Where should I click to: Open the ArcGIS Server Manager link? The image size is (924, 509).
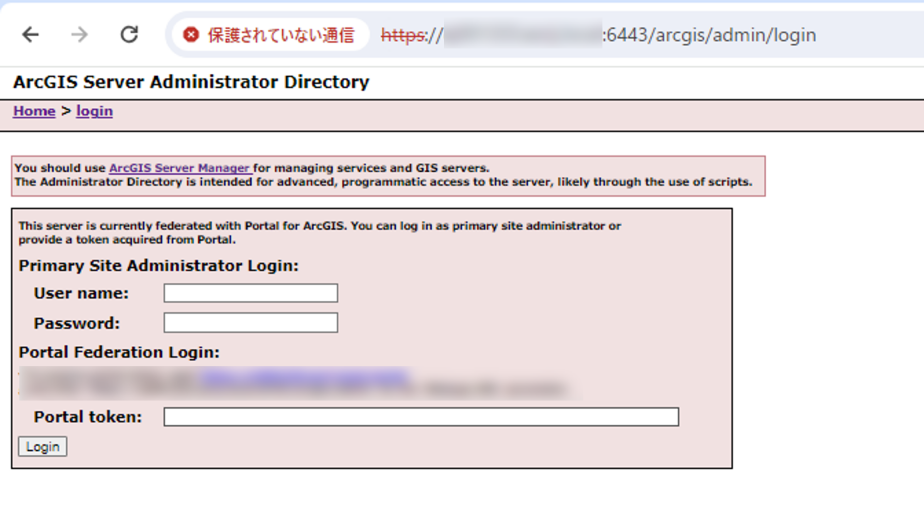(180, 168)
